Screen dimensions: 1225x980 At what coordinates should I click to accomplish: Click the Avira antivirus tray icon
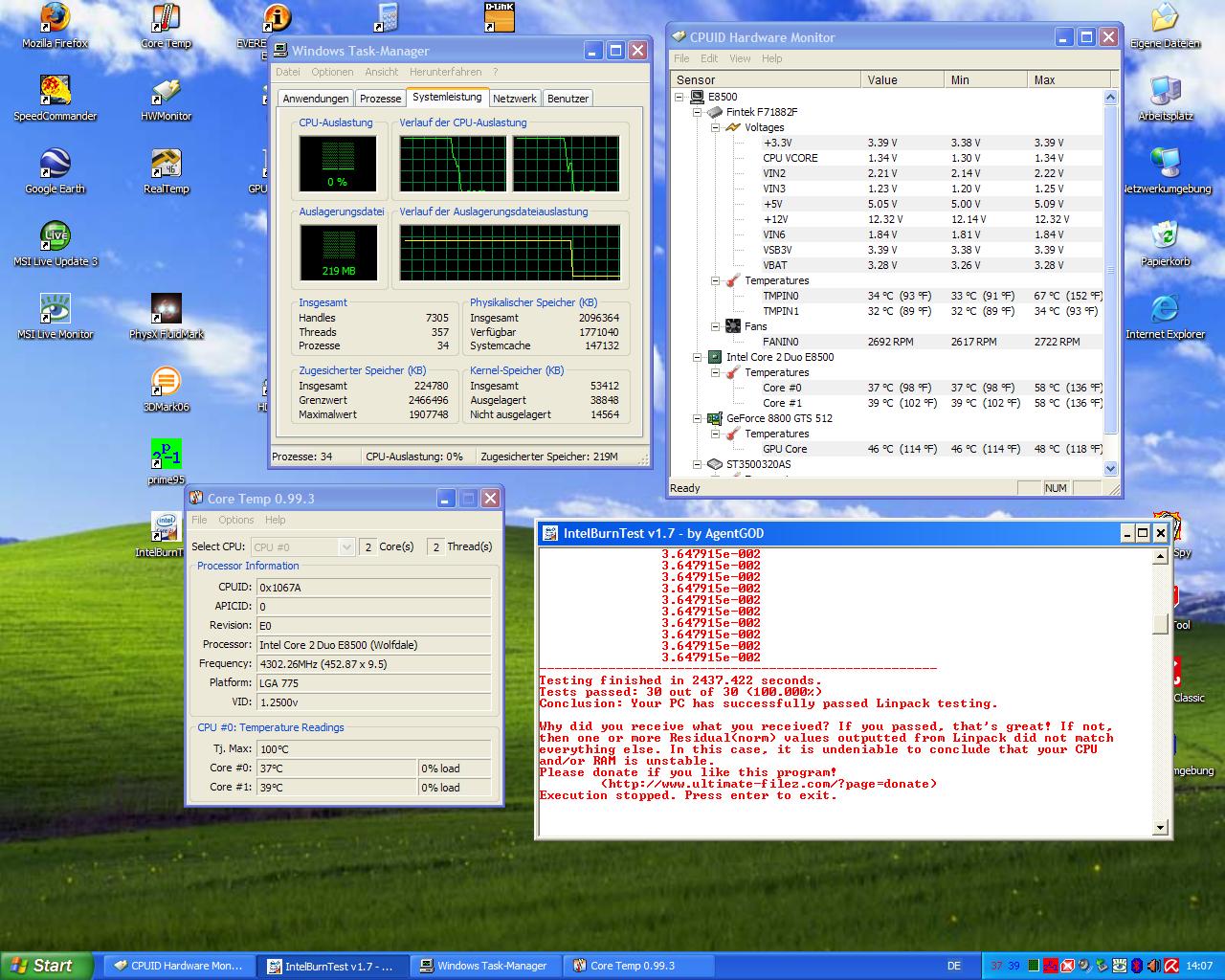coord(1170,966)
